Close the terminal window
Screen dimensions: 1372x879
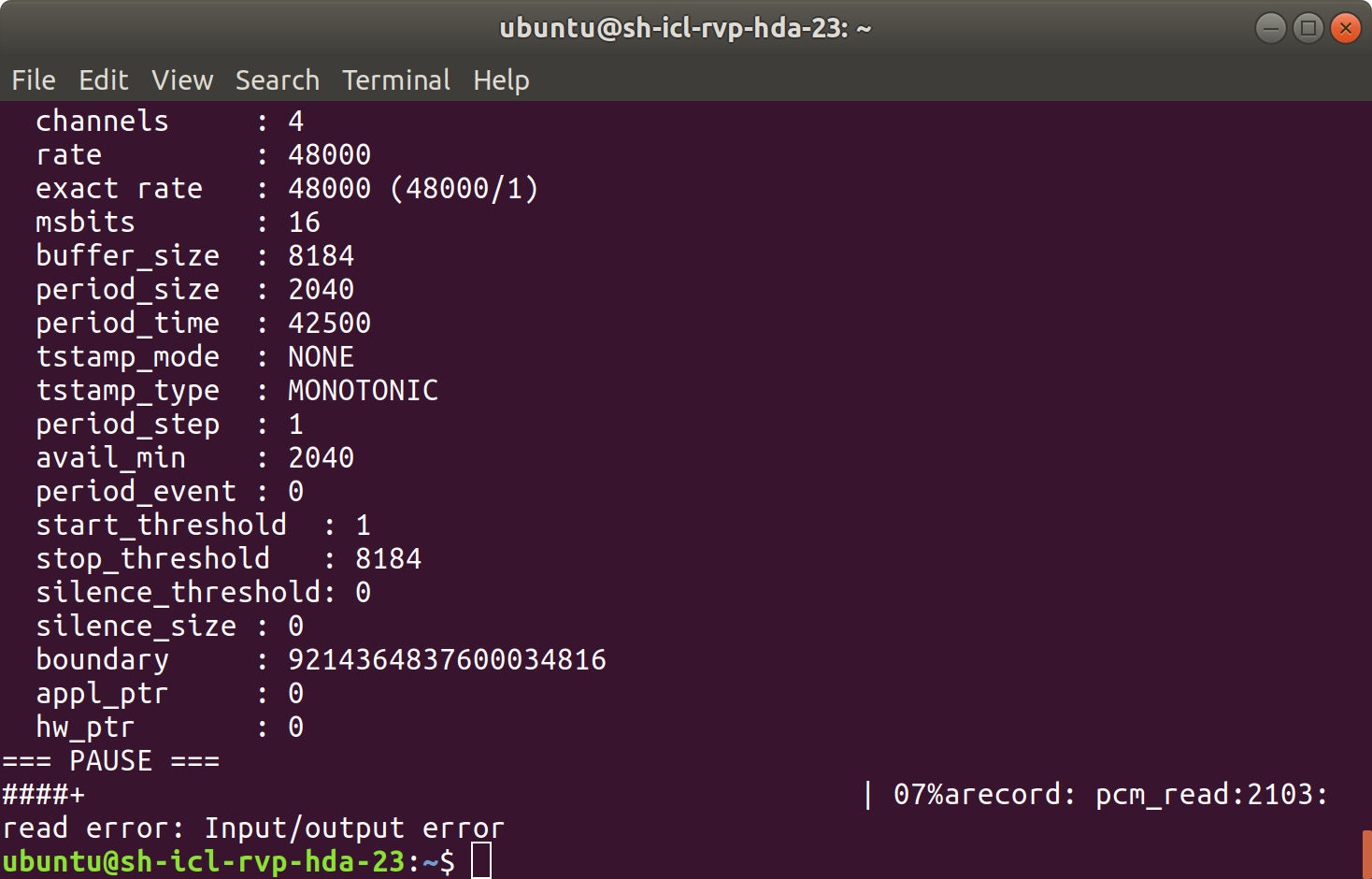pyautogui.click(x=1346, y=28)
